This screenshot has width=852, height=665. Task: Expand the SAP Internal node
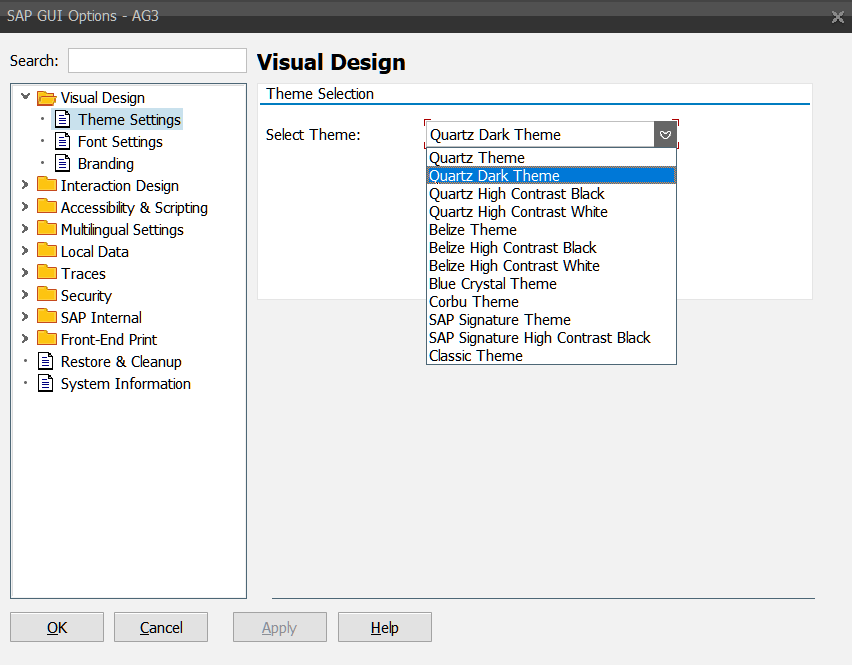tap(24, 317)
